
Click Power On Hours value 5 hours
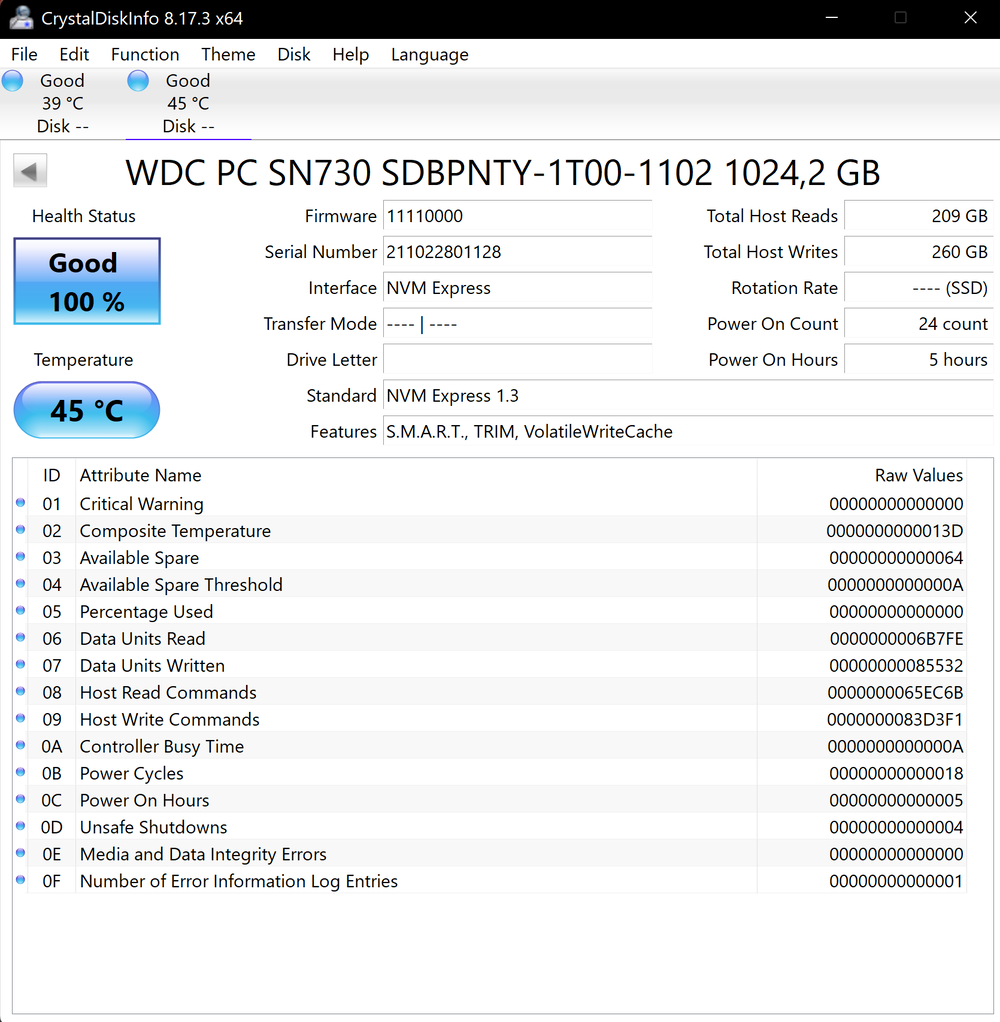click(x=919, y=359)
